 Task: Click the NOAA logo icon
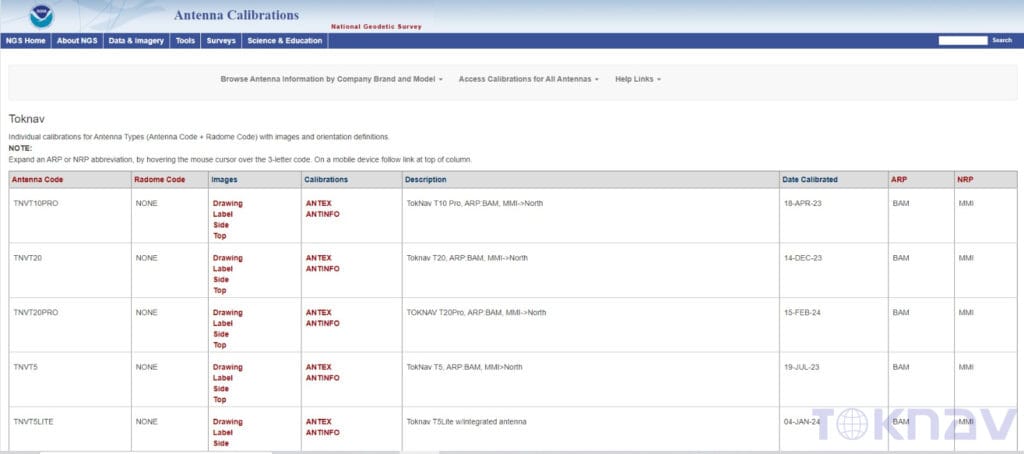(42, 16)
